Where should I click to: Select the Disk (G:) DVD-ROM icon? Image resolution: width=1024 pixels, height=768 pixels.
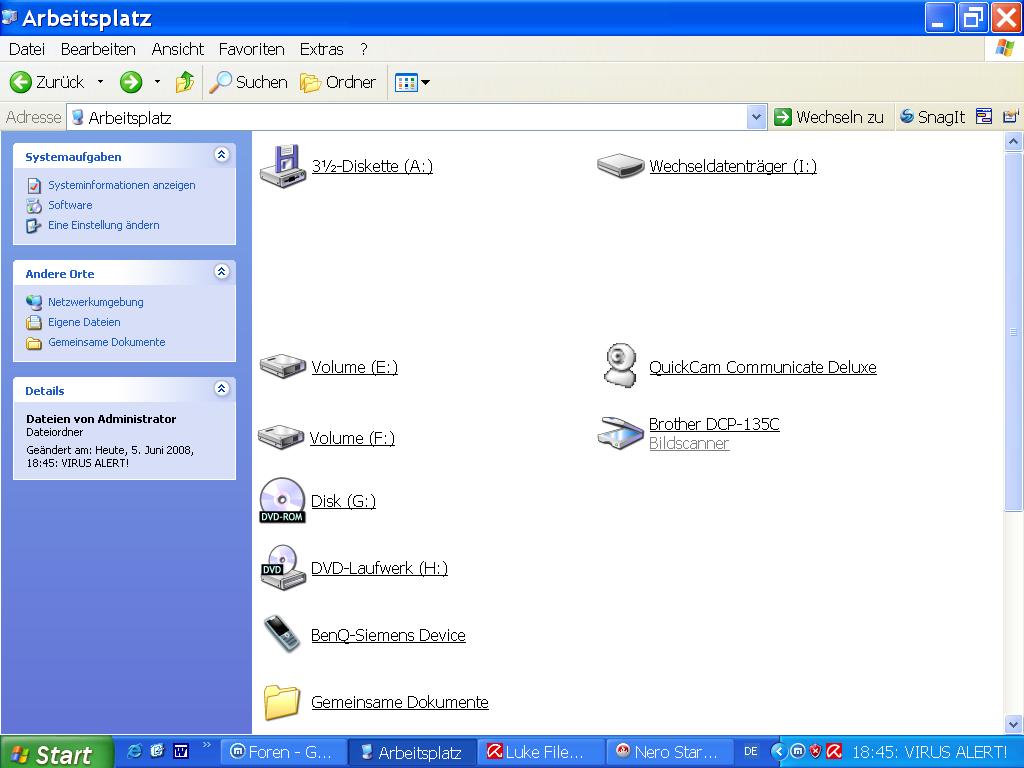282,500
